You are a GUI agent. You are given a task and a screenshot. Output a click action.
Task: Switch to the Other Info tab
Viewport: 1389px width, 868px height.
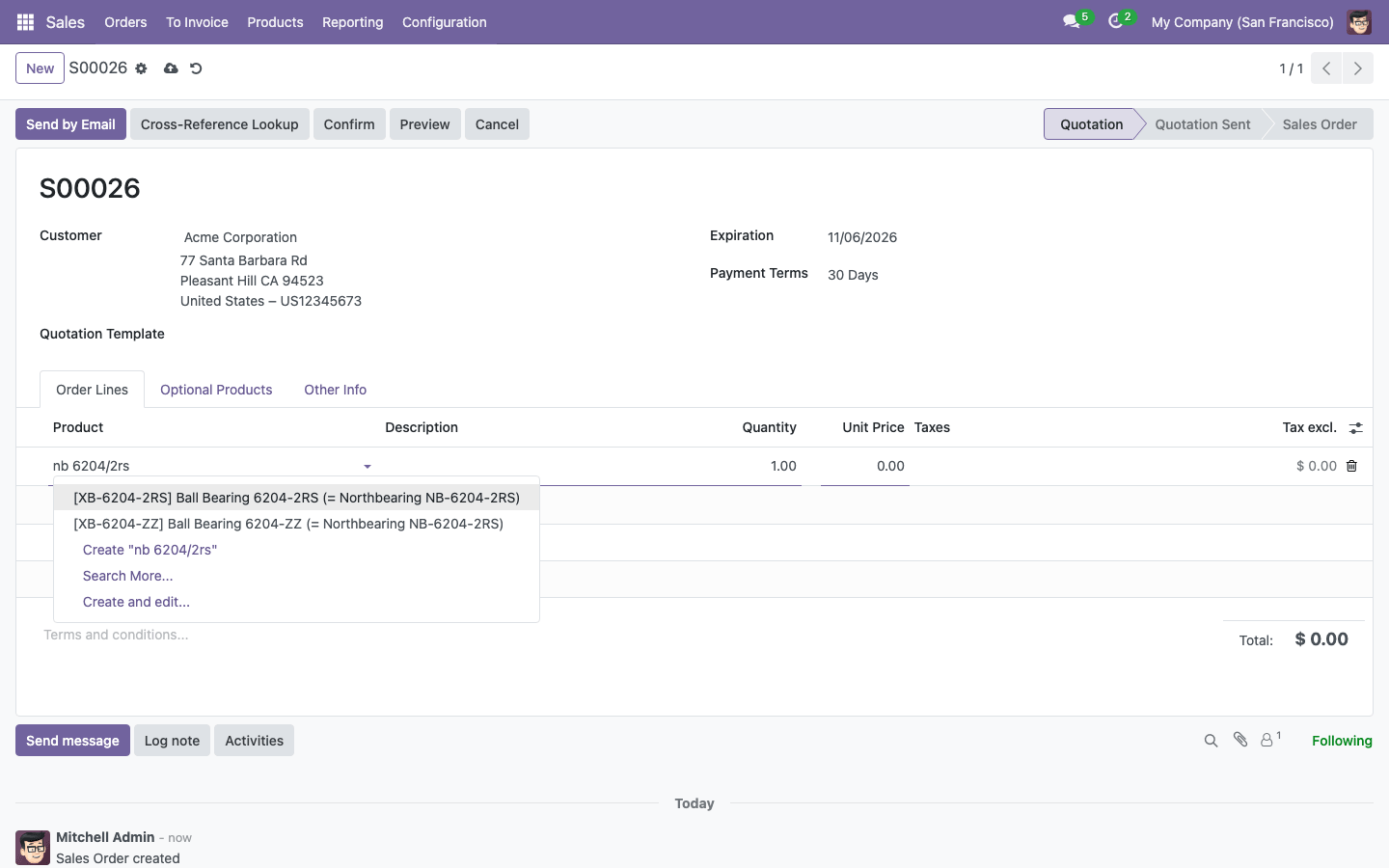336,390
